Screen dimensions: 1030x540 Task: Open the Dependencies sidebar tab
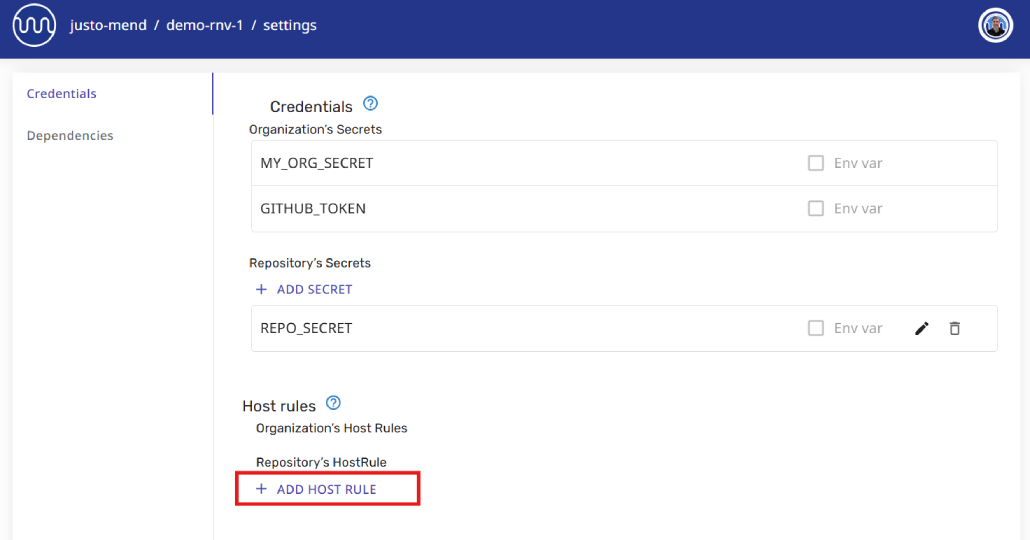pyautogui.click(x=70, y=135)
